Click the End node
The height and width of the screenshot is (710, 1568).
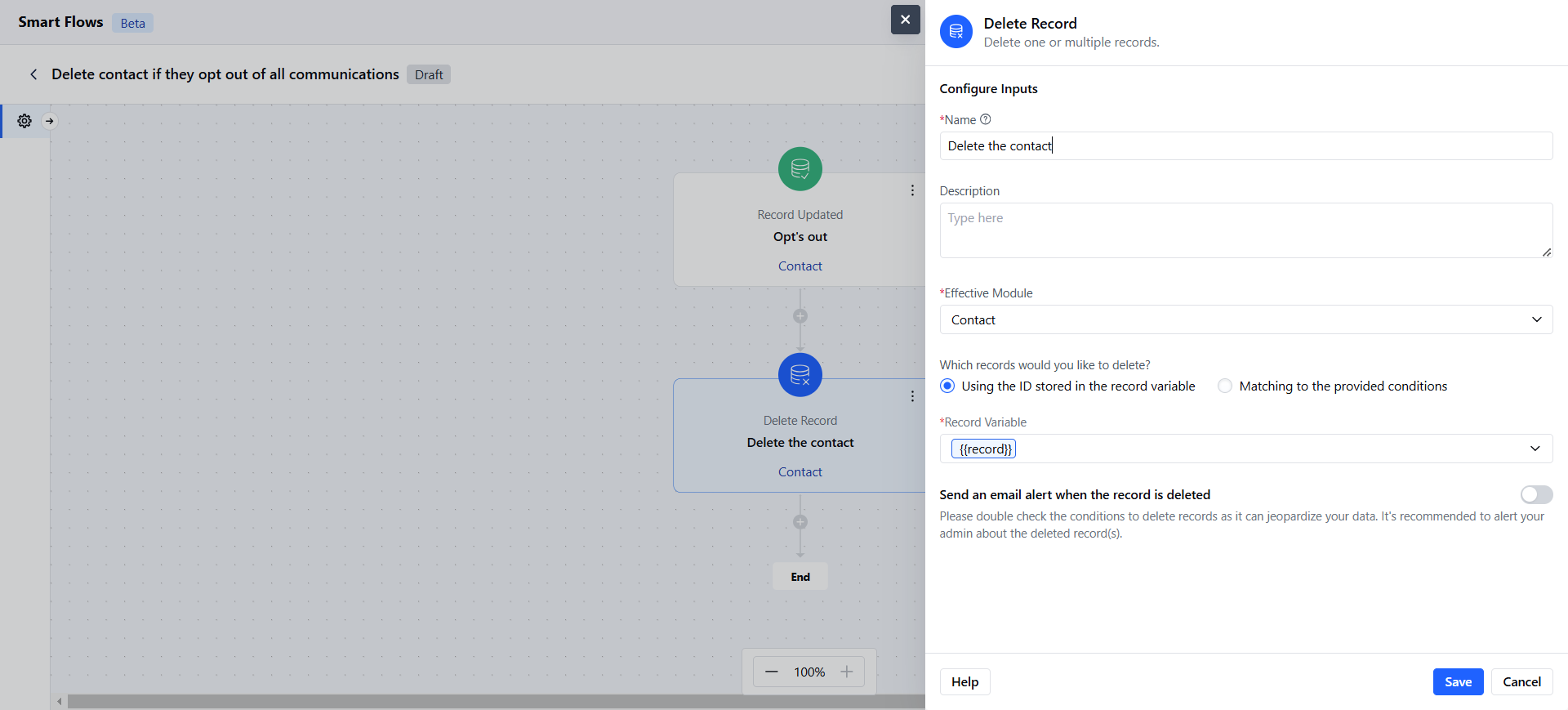[x=800, y=577]
